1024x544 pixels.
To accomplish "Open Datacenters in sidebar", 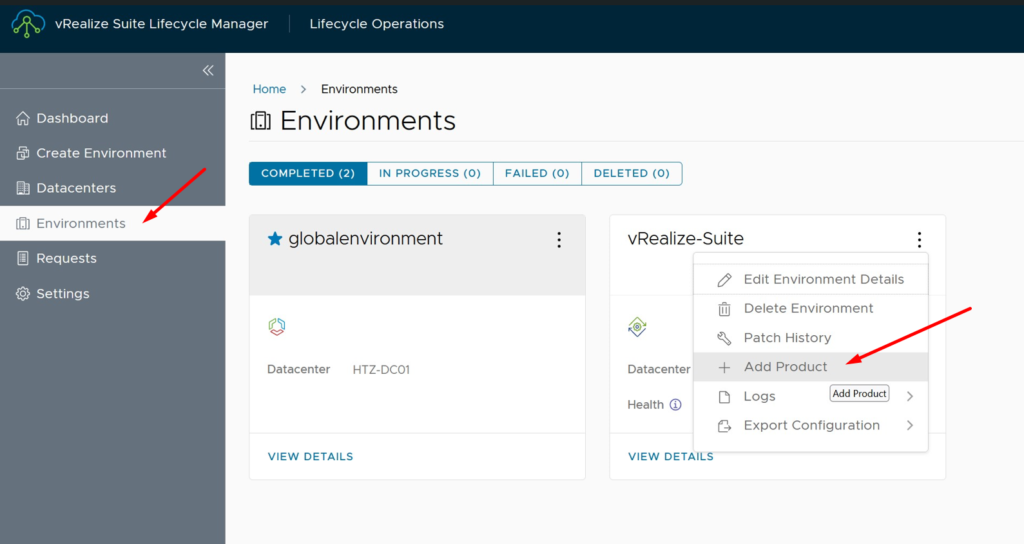I will click(112, 188).
